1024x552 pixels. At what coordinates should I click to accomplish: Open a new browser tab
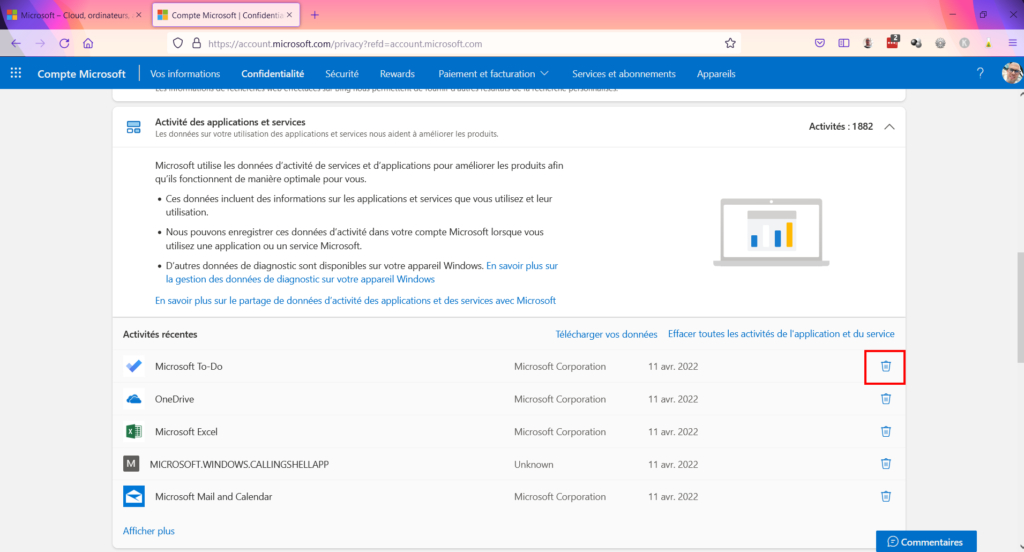[x=315, y=15]
